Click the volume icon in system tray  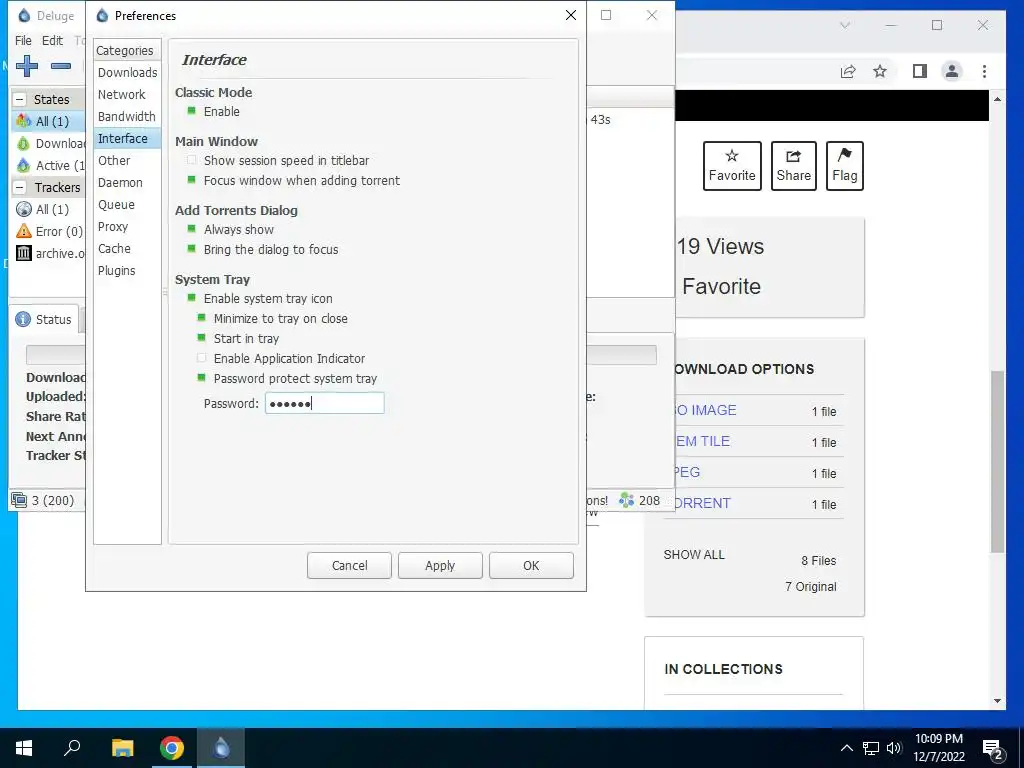tap(893, 748)
